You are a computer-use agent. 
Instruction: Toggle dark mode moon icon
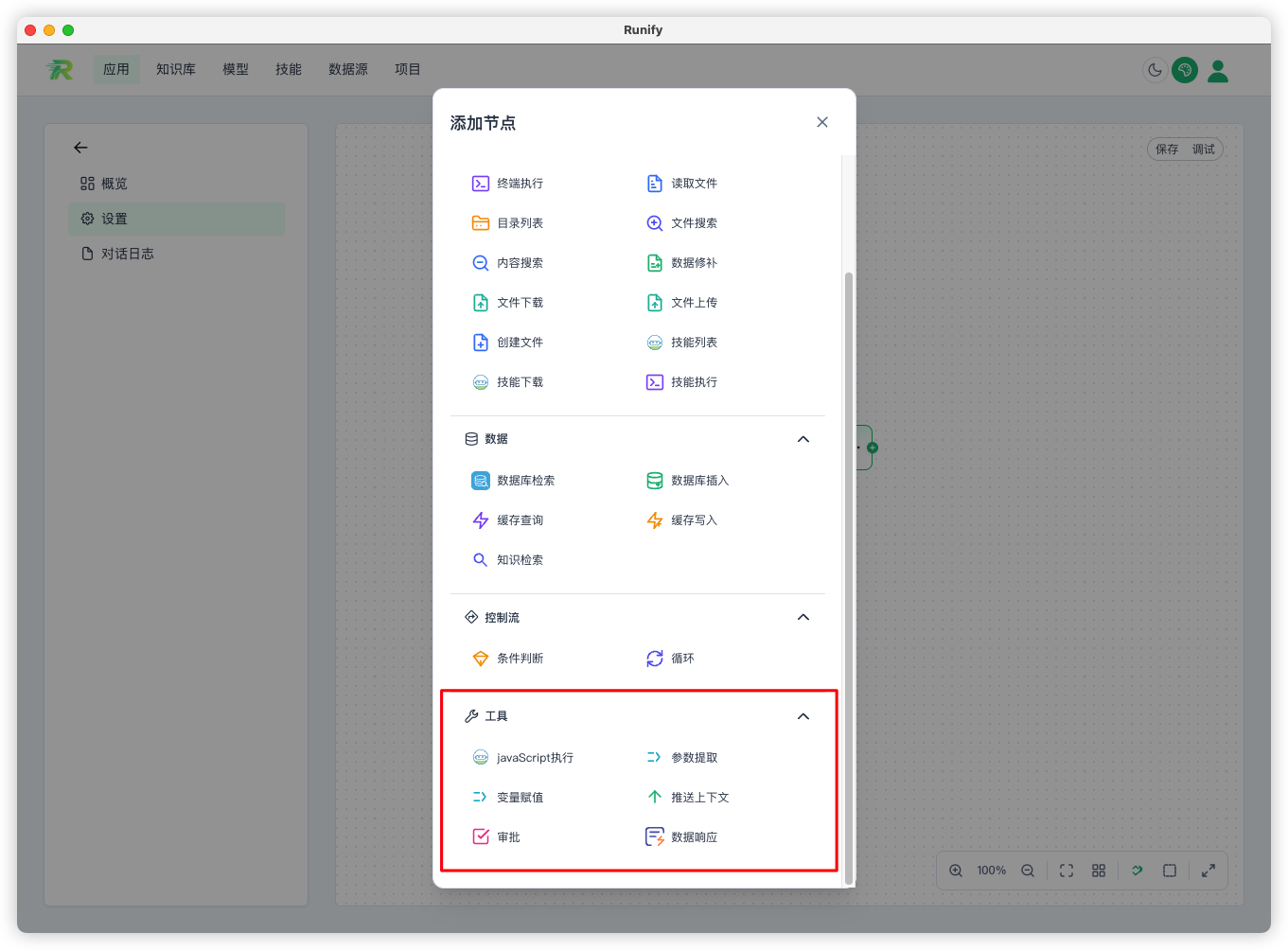tap(1155, 70)
